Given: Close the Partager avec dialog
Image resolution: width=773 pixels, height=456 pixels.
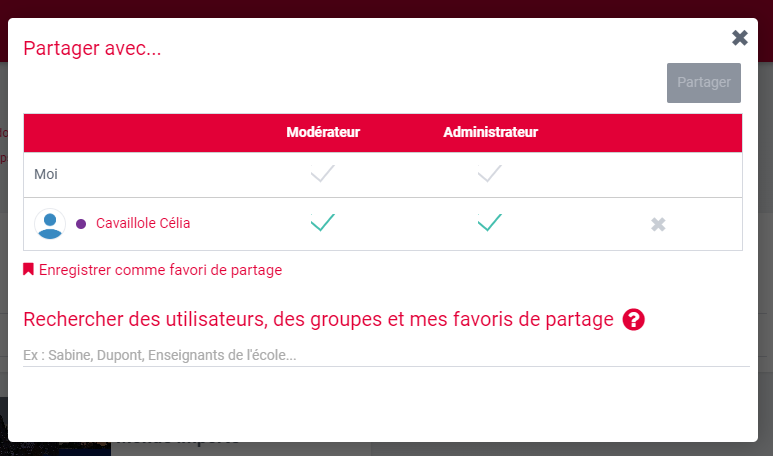Looking at the screenshot, I should click(740, 38).
